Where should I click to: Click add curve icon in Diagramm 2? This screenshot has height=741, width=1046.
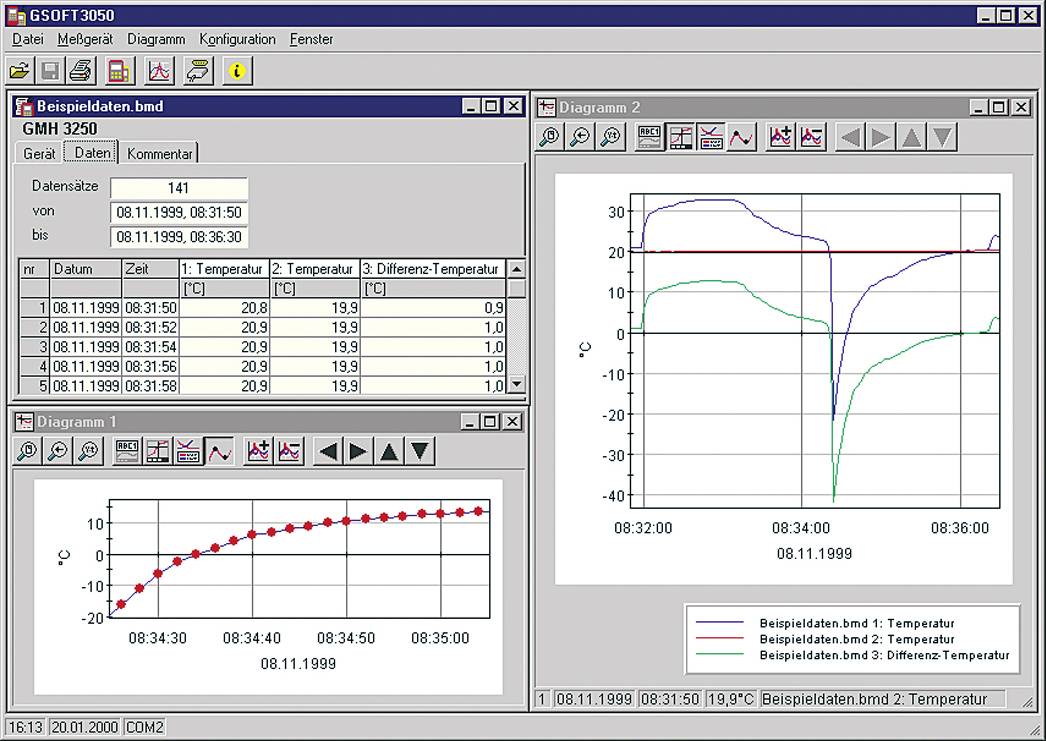pos(780,138)
